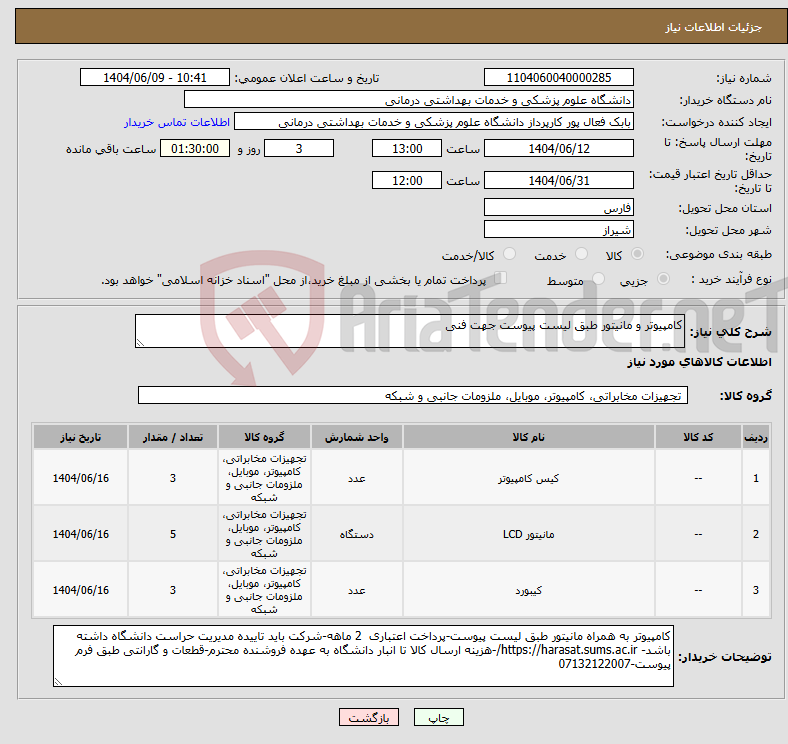788x744 pixels.
Task: Click the تعداد / مقدار column header
Action: tap(172, 437)
